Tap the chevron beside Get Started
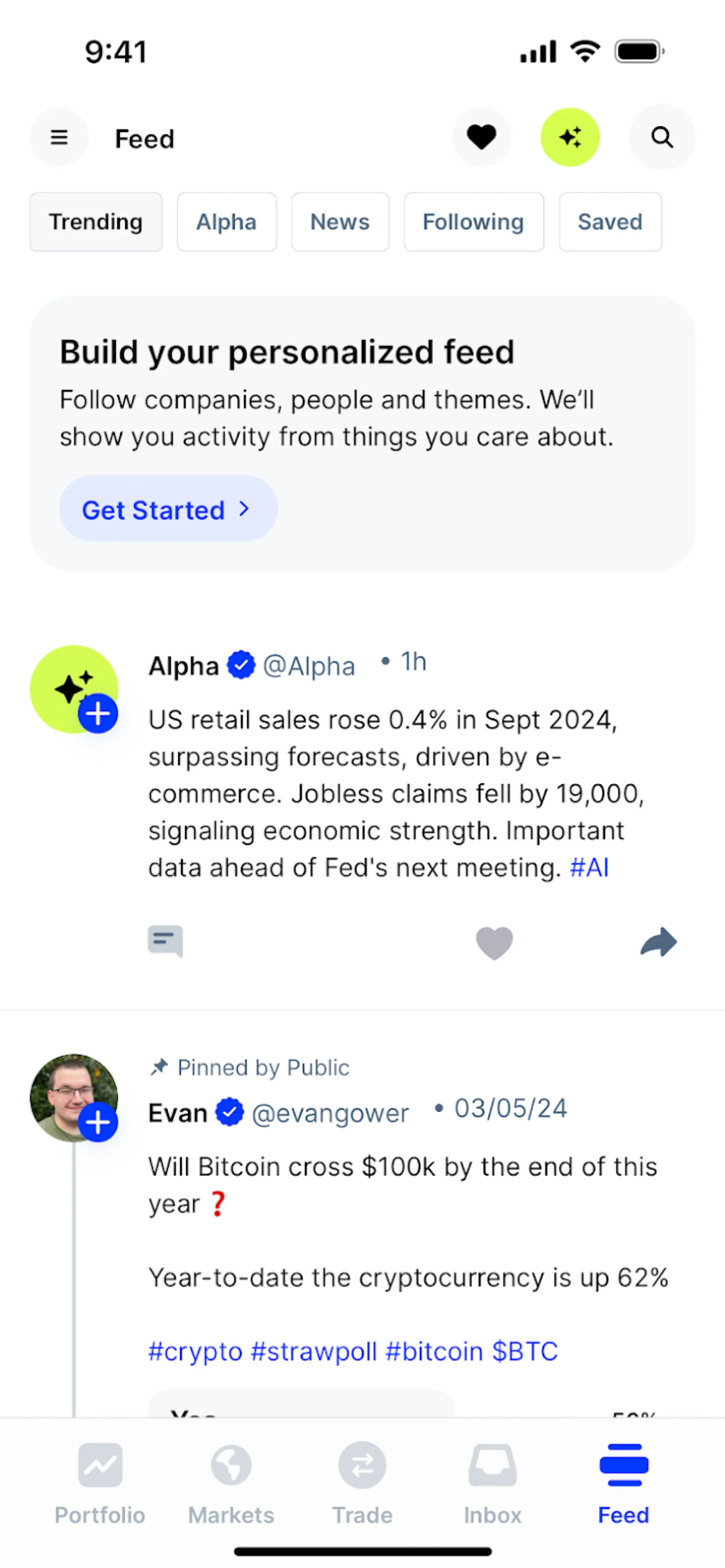The height and width of the screenshot is (1568, 725). click(x=244, y=509)
